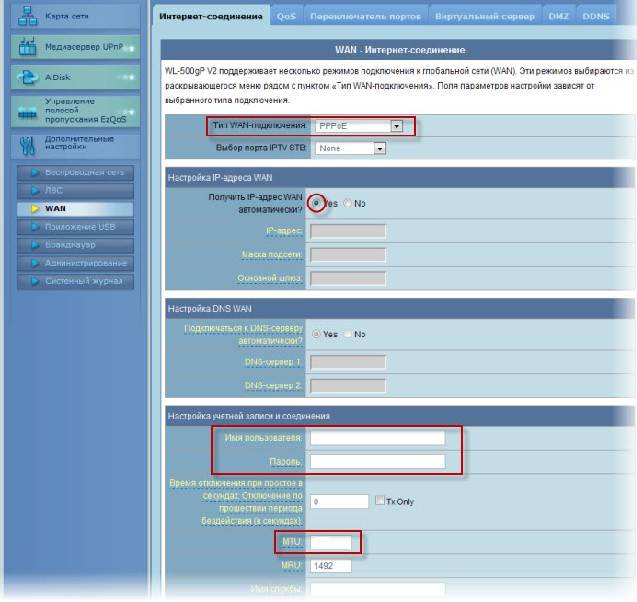Click the disabled IP-адрес input field

pyautogui.click(x=348, y=231)
